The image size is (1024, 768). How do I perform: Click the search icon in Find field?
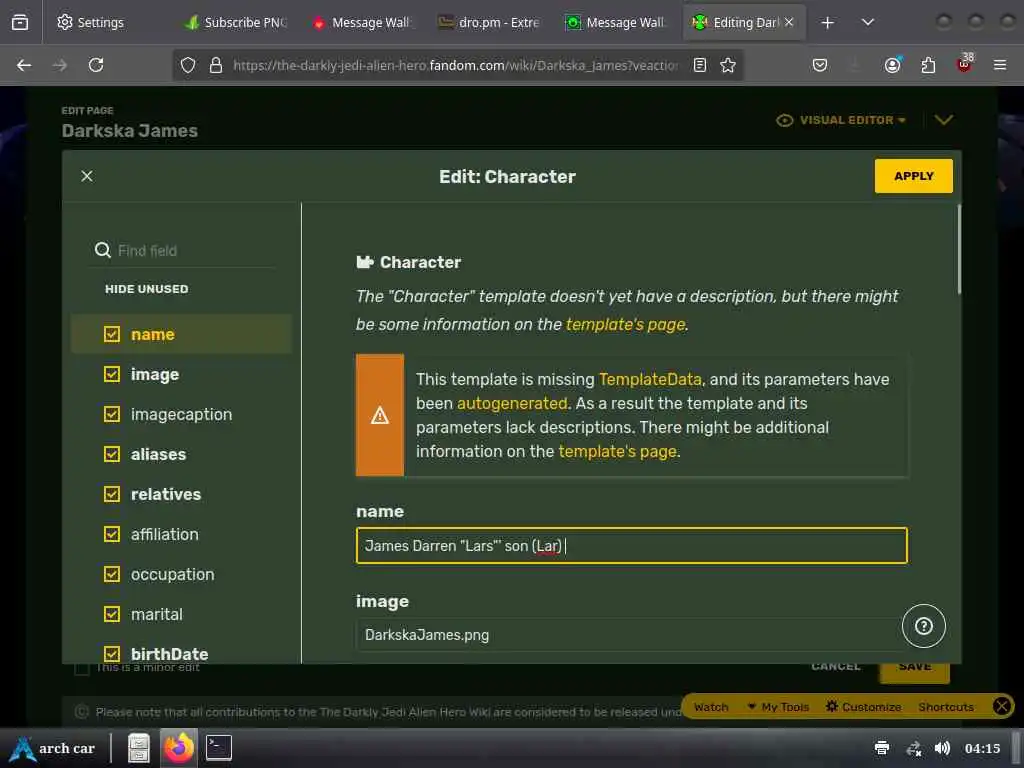[103, 250]
